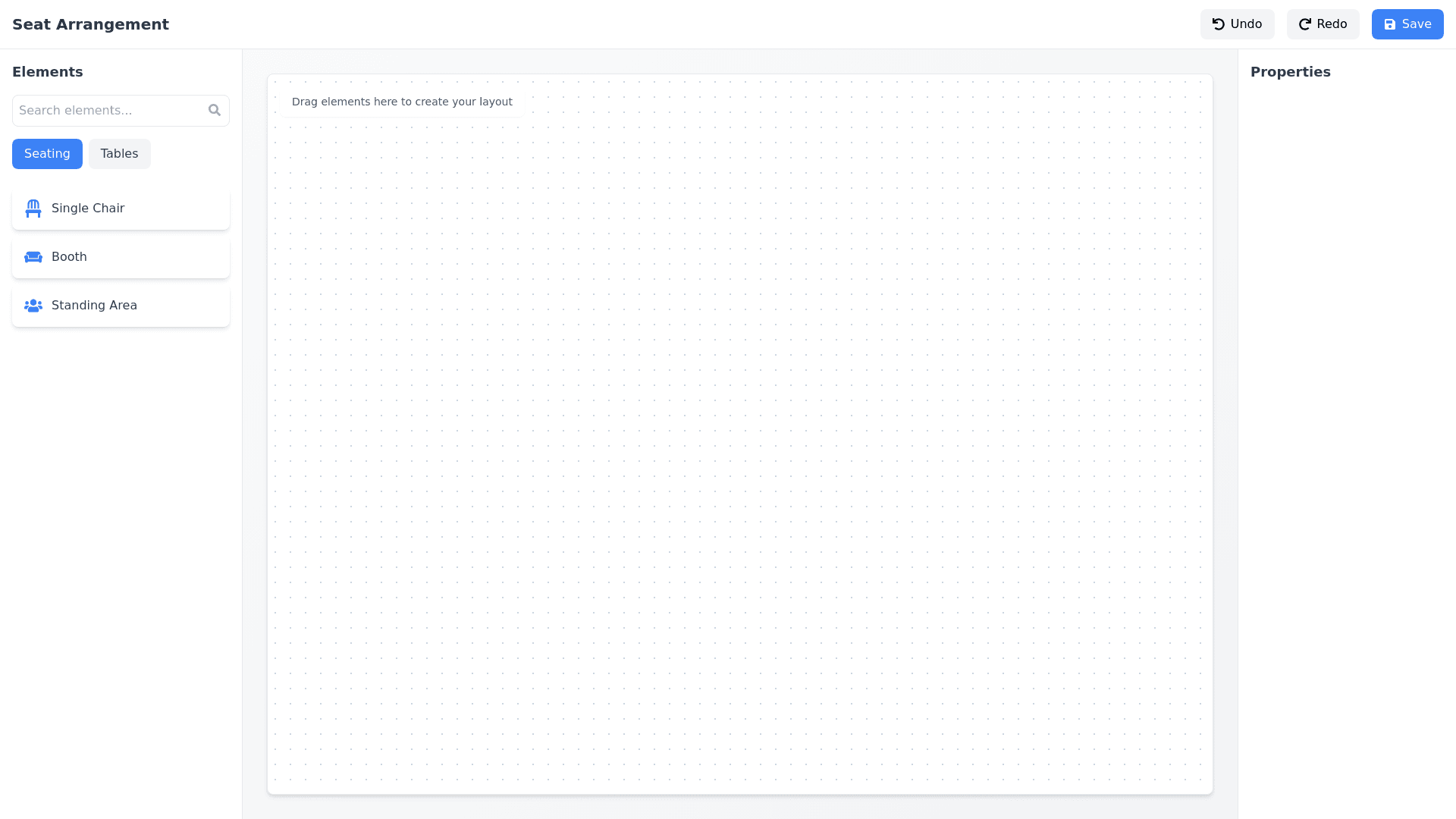Focus the Search elements input field
Image resolution: width=1456 pixels, height=819 pixels.
pos(110,111)
